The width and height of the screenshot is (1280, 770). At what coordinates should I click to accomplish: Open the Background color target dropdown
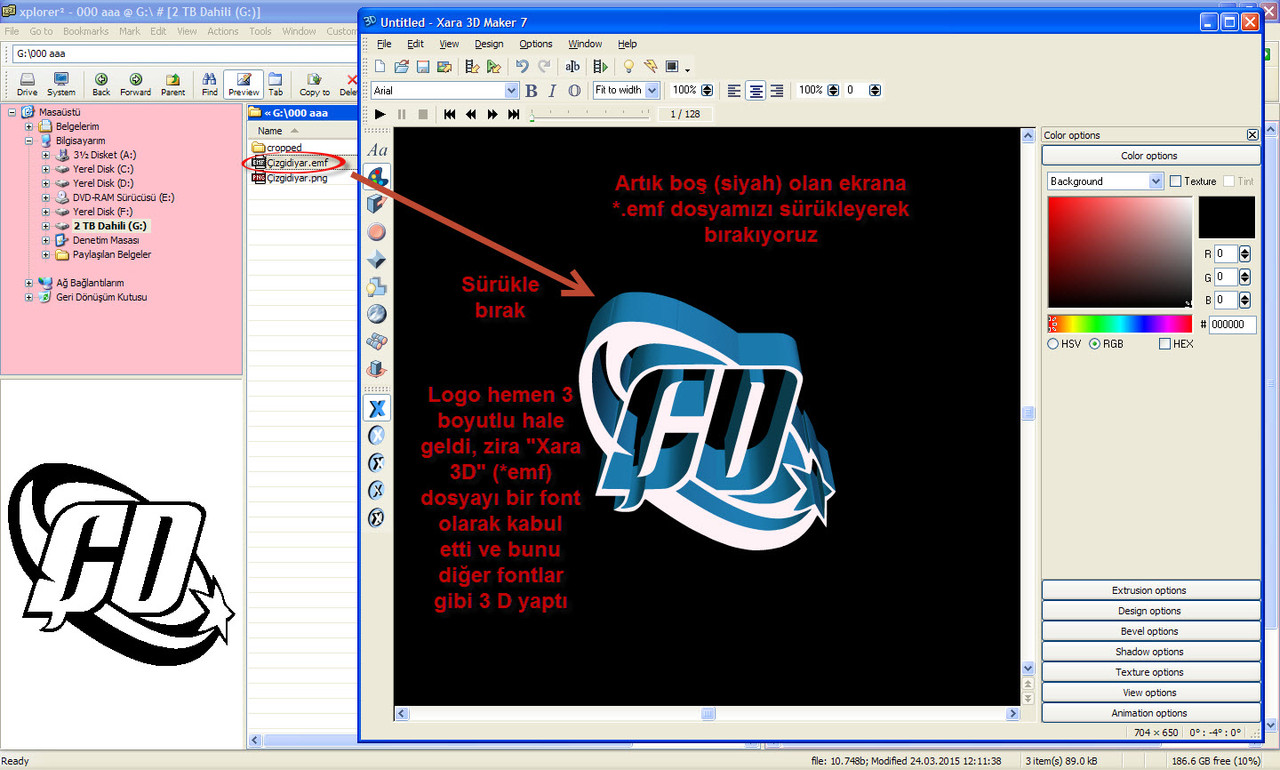tap(1156, 181)
